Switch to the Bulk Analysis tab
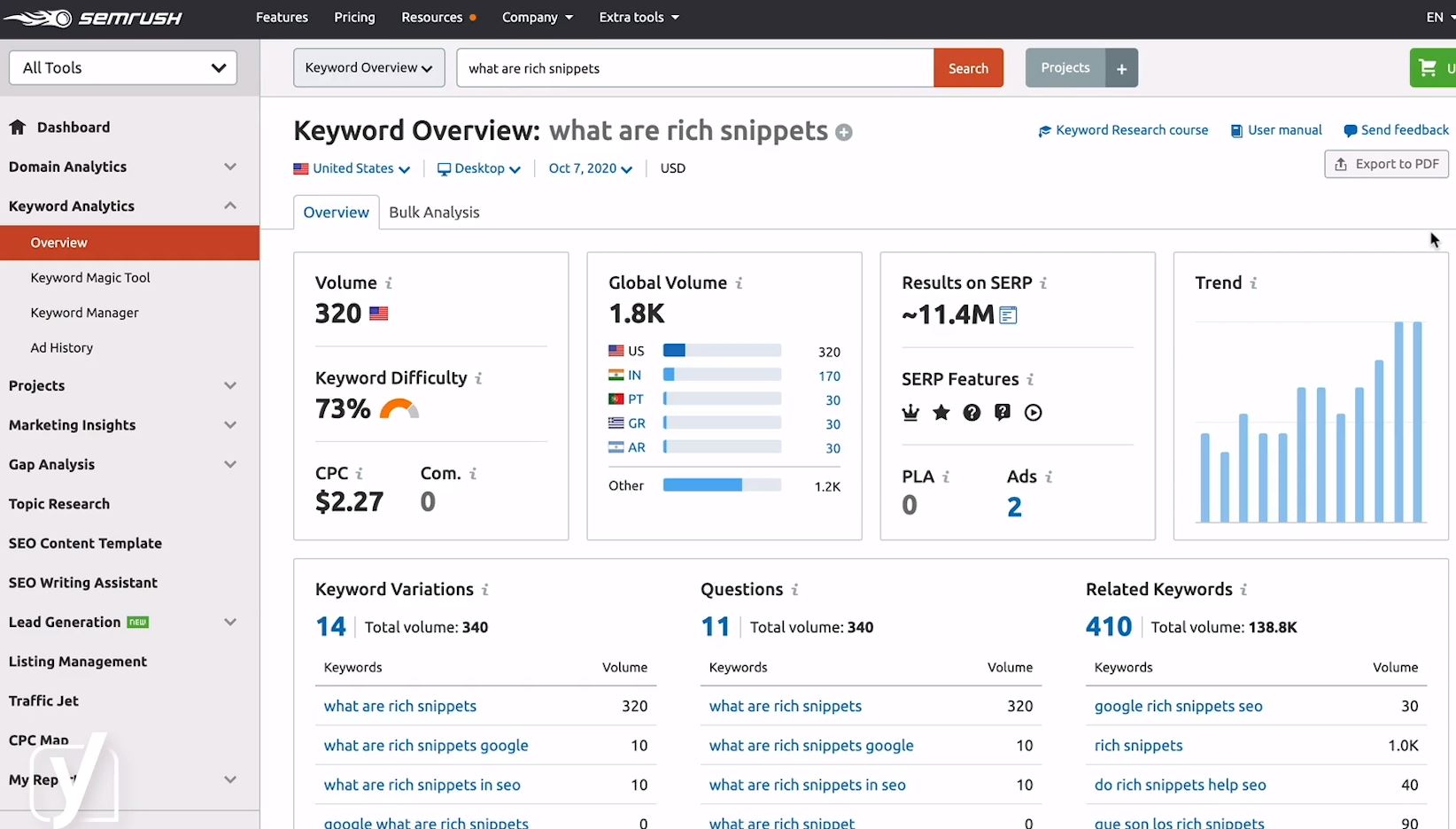 click(x=434, y=213)
